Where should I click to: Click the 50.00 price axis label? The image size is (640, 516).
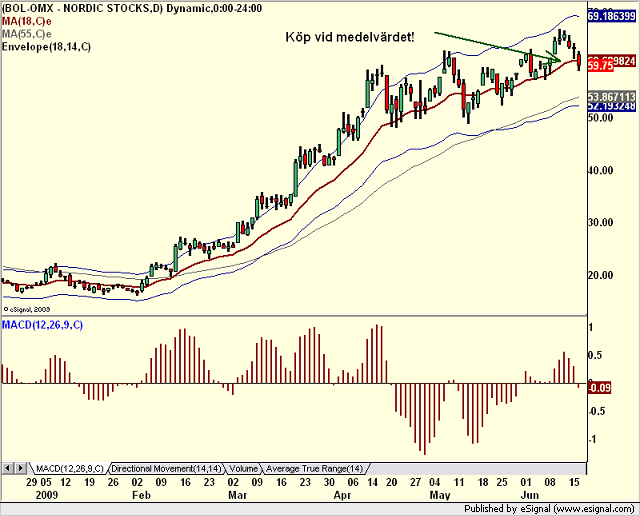click(x=601, y=118)
